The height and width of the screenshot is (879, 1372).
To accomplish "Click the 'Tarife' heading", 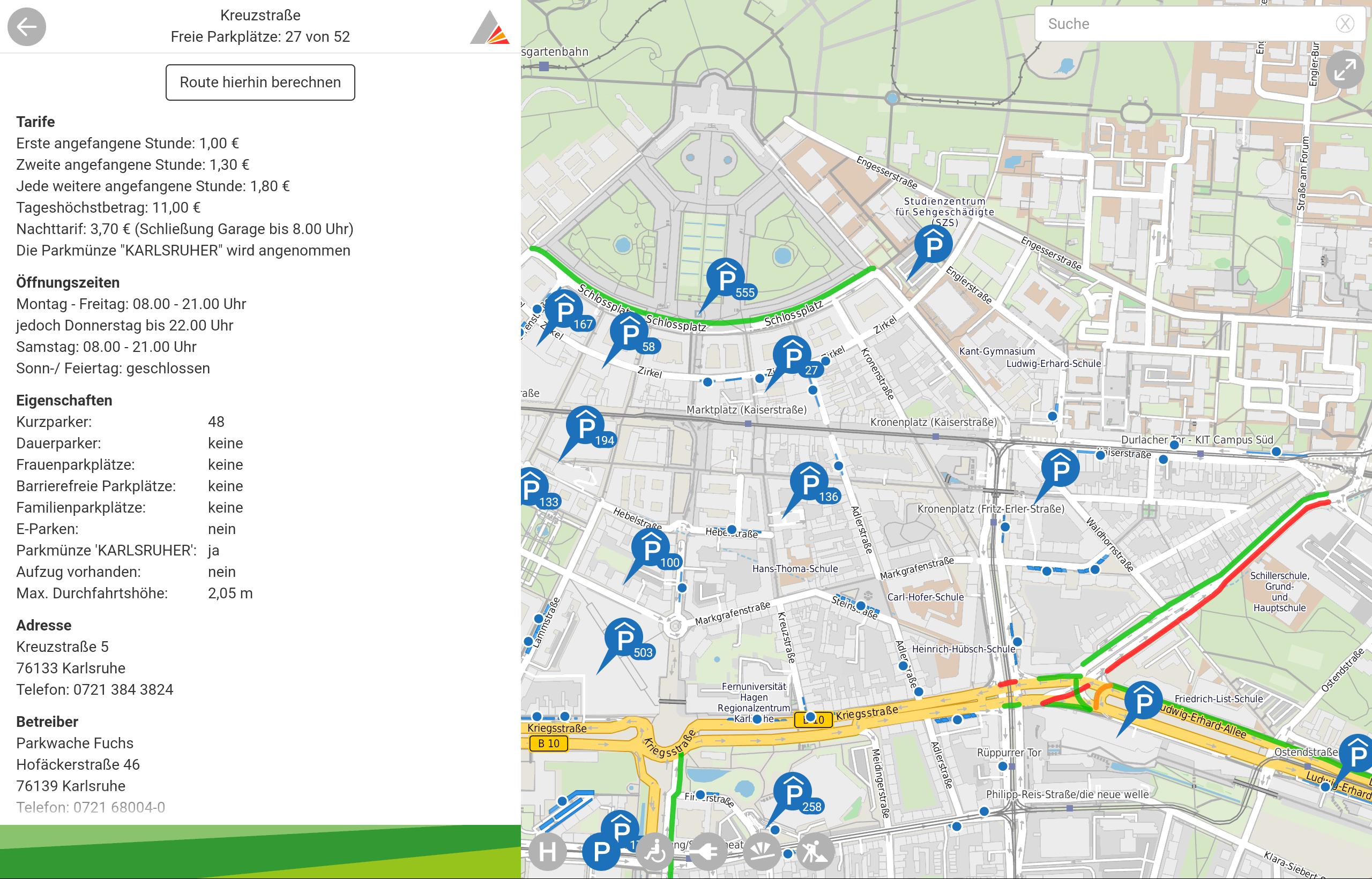I will 35,122.
